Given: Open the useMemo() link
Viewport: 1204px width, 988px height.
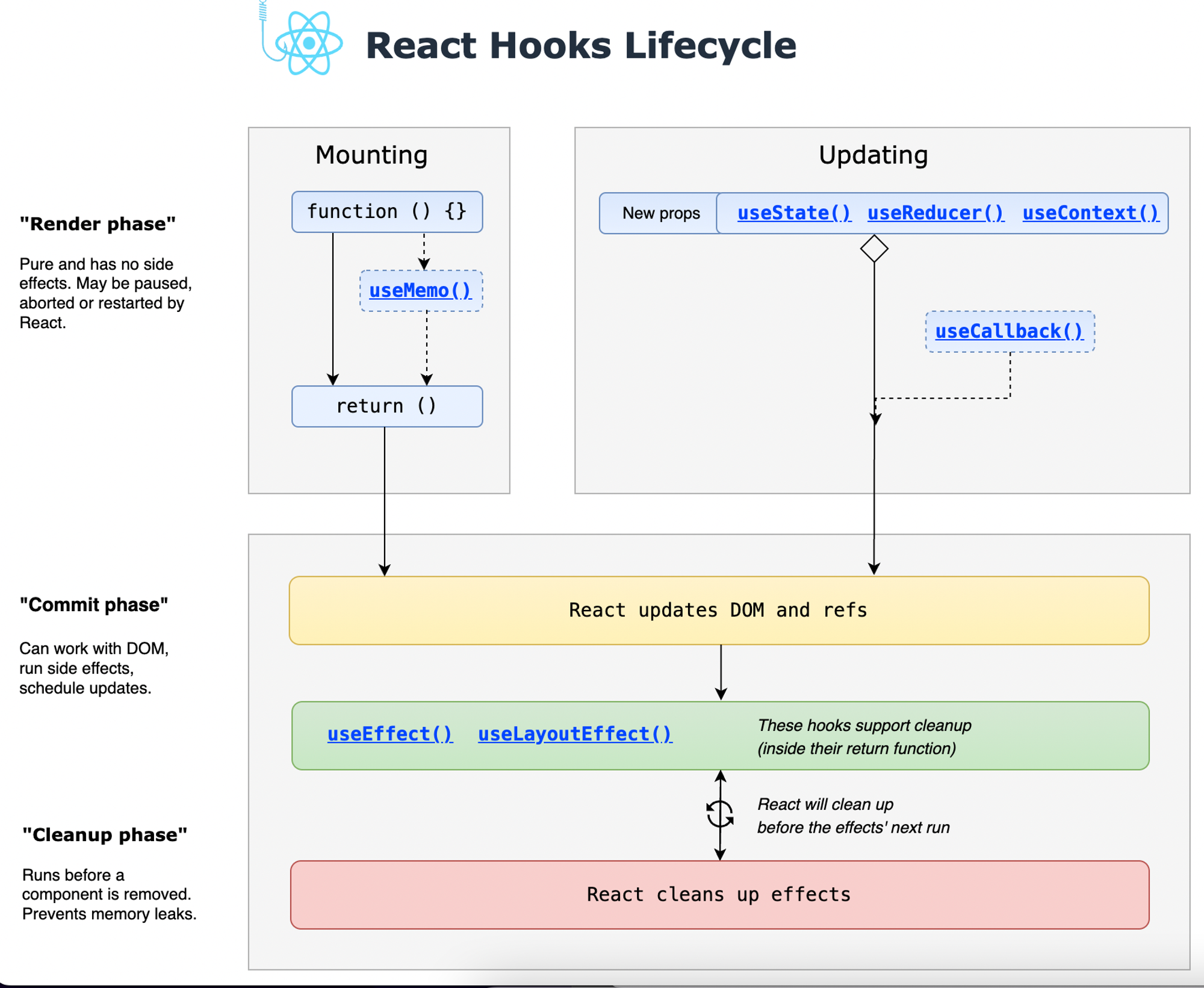Looking at the screenshot, I should click(x=420, y=291).
